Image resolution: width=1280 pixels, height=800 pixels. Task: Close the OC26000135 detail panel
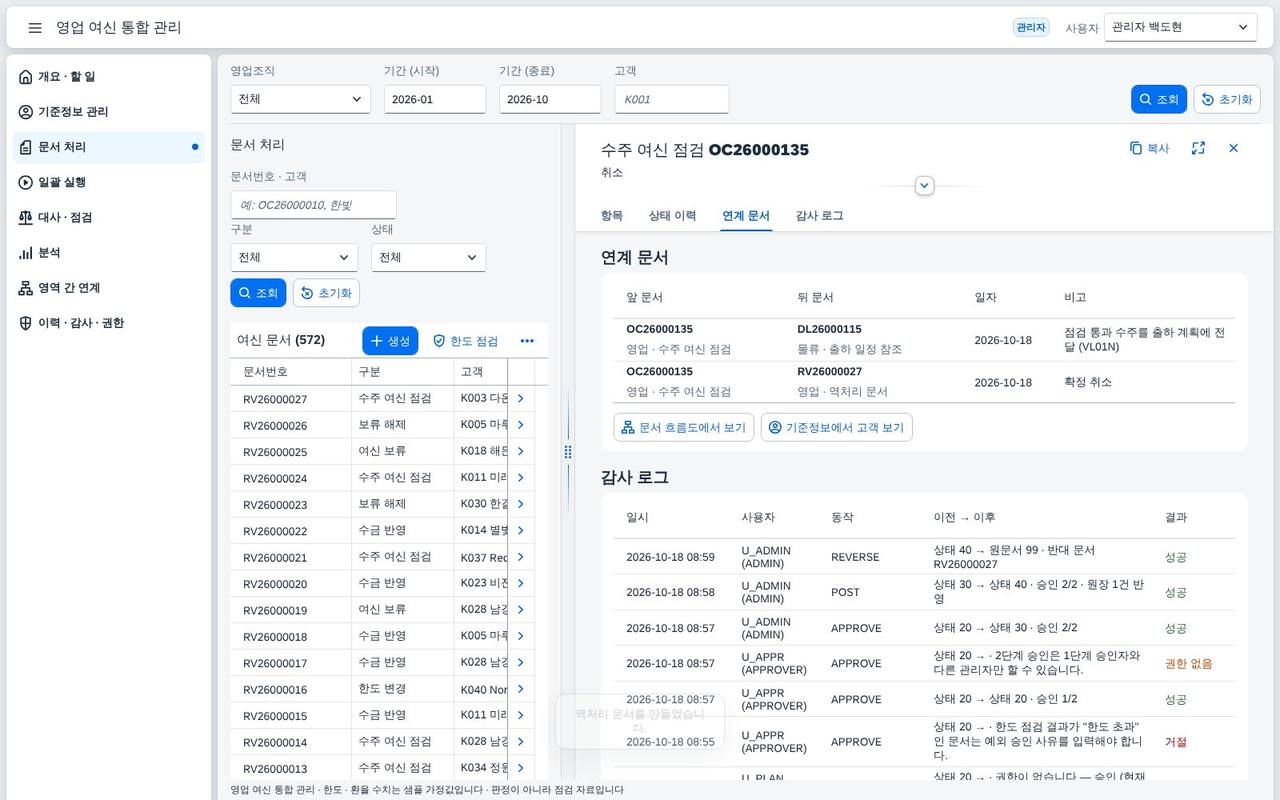[x=1233, y=148]
